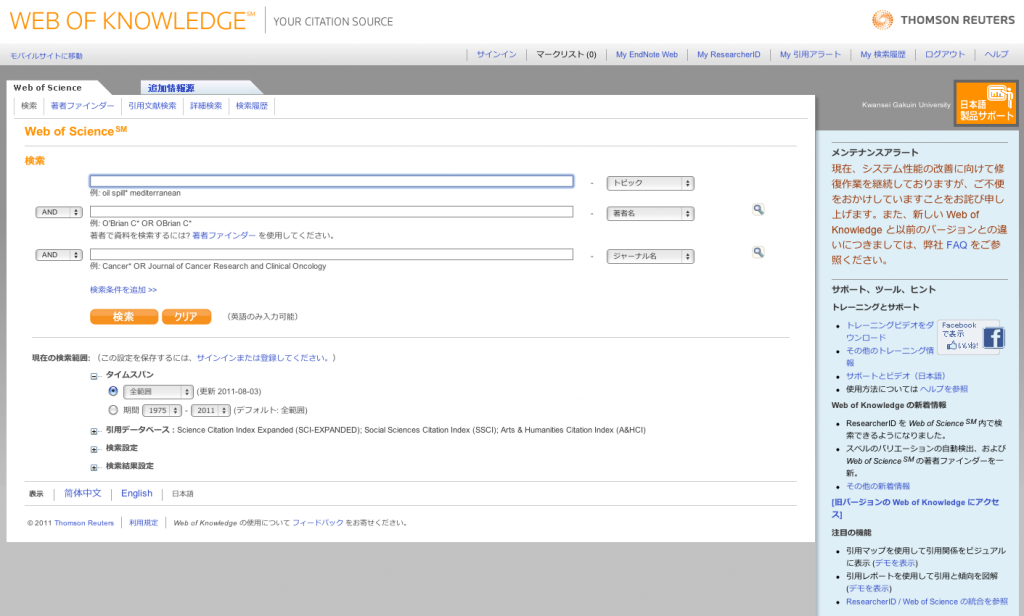The width and height of the screenshot is (1024, 616).
Task: Click 検索条件を追加 link
Action: (123, 290)
